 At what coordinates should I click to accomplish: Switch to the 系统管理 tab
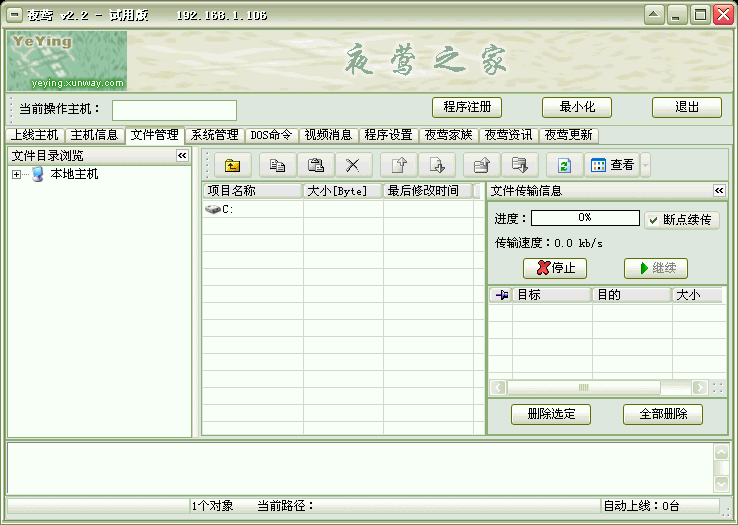click(215, 135)
